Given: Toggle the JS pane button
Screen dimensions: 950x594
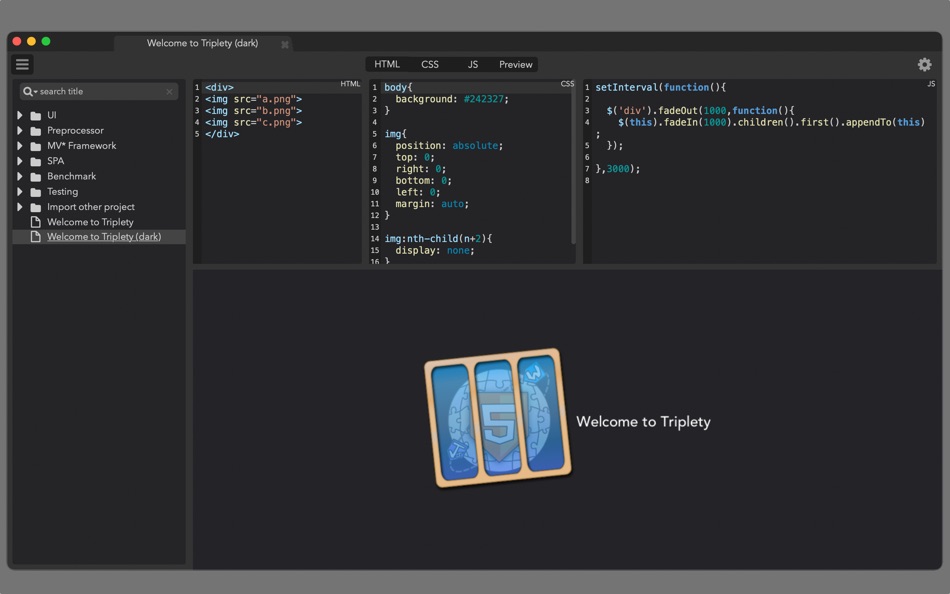Looking at the screenshot, I should click(473, 64).
